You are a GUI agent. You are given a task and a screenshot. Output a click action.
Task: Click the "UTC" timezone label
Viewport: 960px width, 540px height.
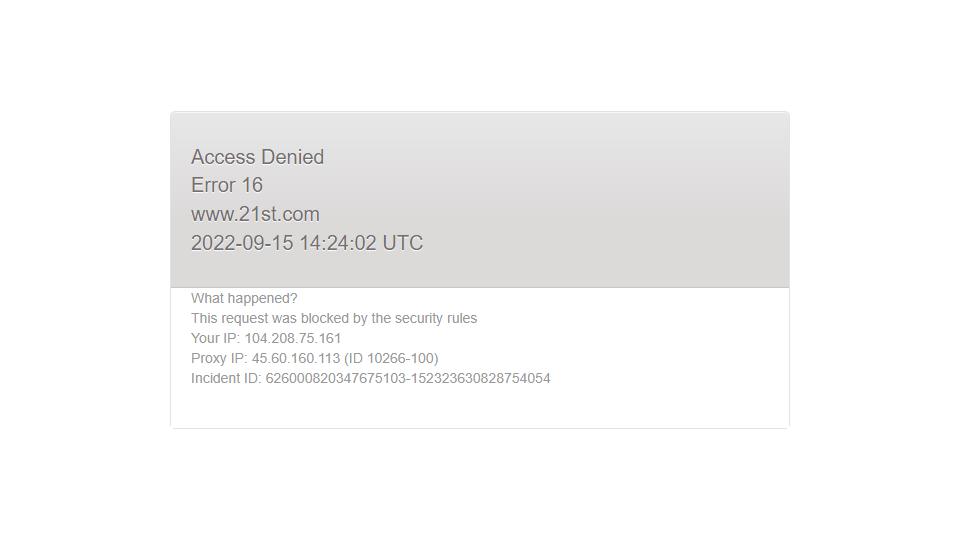pyautogui.click(x=402, y=243)
